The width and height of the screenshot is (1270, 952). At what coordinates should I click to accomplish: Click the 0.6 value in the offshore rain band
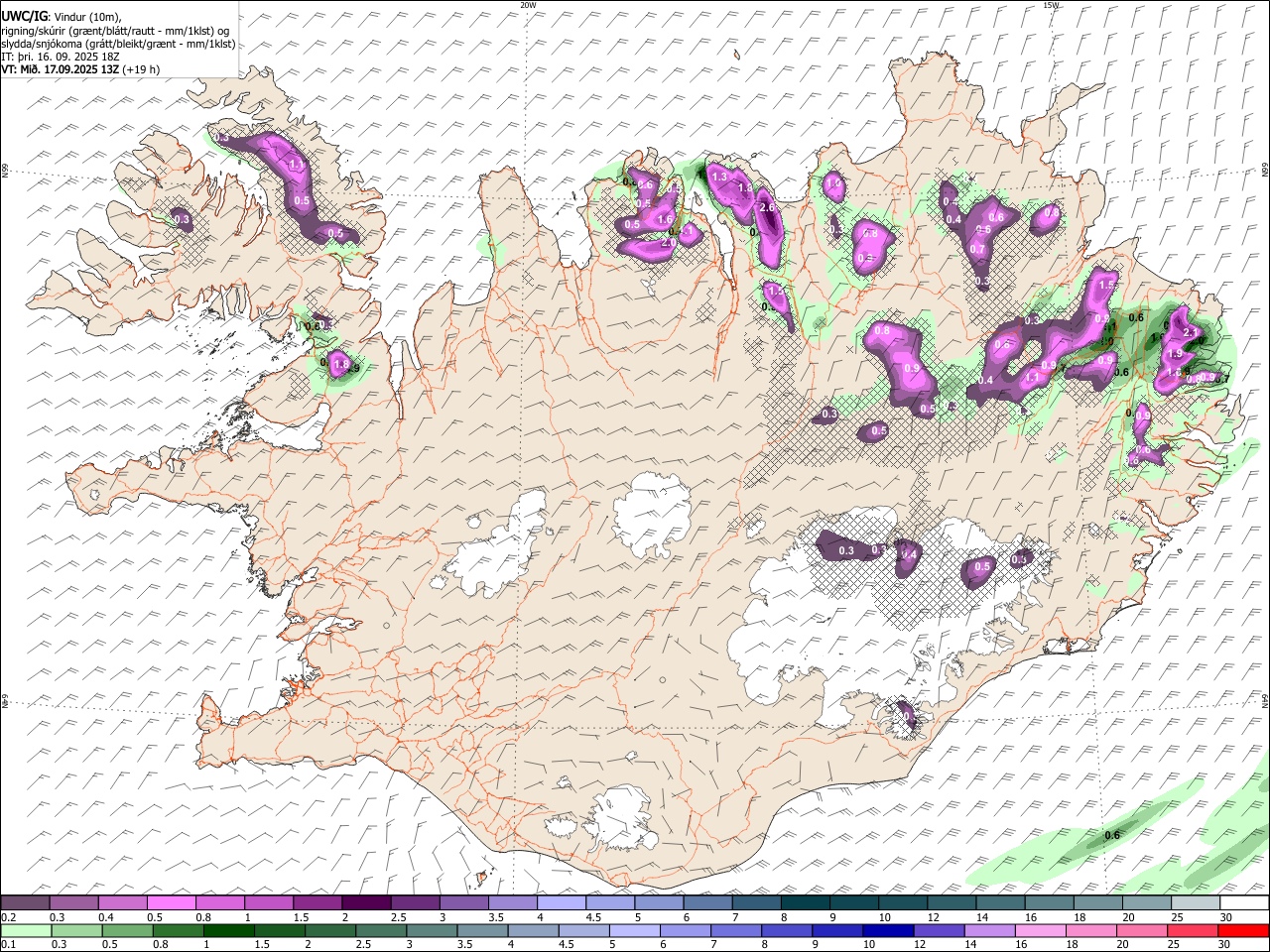(1112, 835)
